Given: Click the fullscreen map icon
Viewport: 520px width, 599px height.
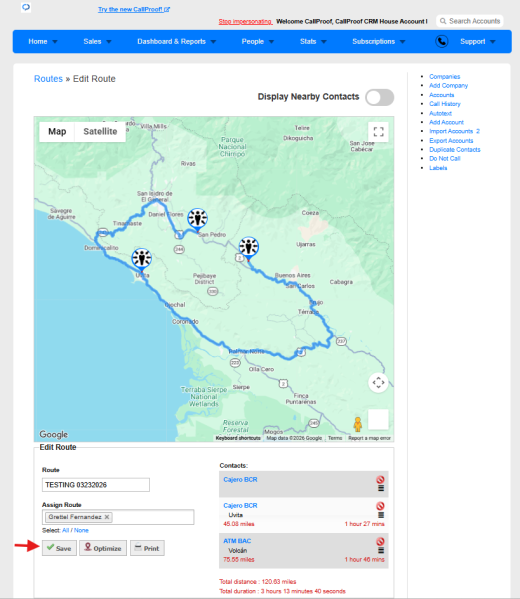Looking at the screenshot, I should (x=378, y=132).
